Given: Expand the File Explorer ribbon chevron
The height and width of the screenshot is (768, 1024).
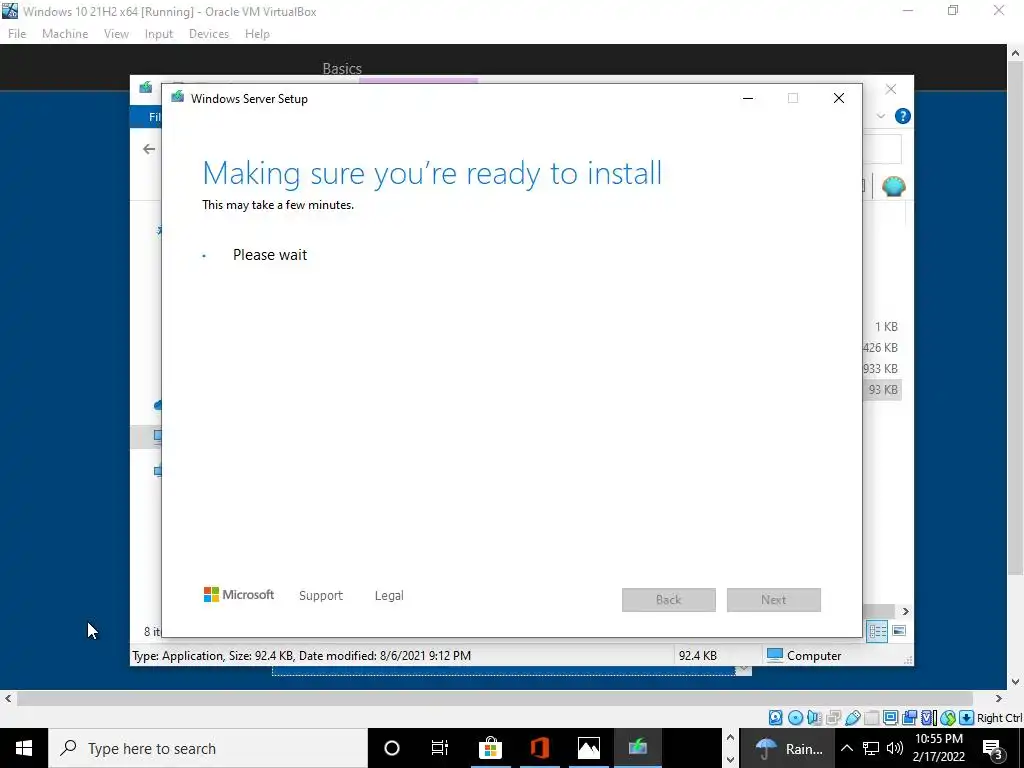Looking at the screenshot, I should click(x=880, y=116).
